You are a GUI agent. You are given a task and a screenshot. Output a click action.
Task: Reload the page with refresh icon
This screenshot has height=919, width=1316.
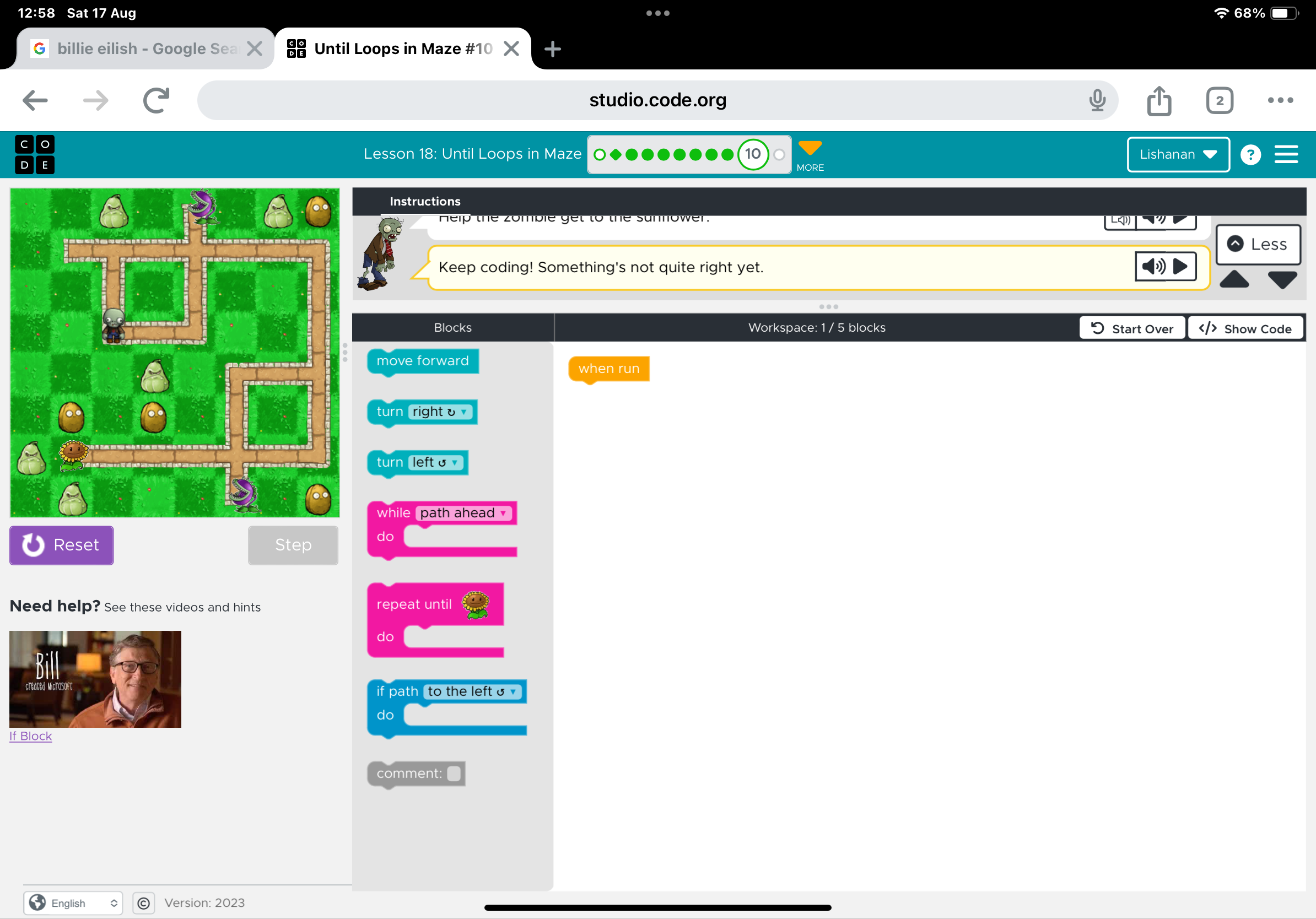[x=156, y=101]
